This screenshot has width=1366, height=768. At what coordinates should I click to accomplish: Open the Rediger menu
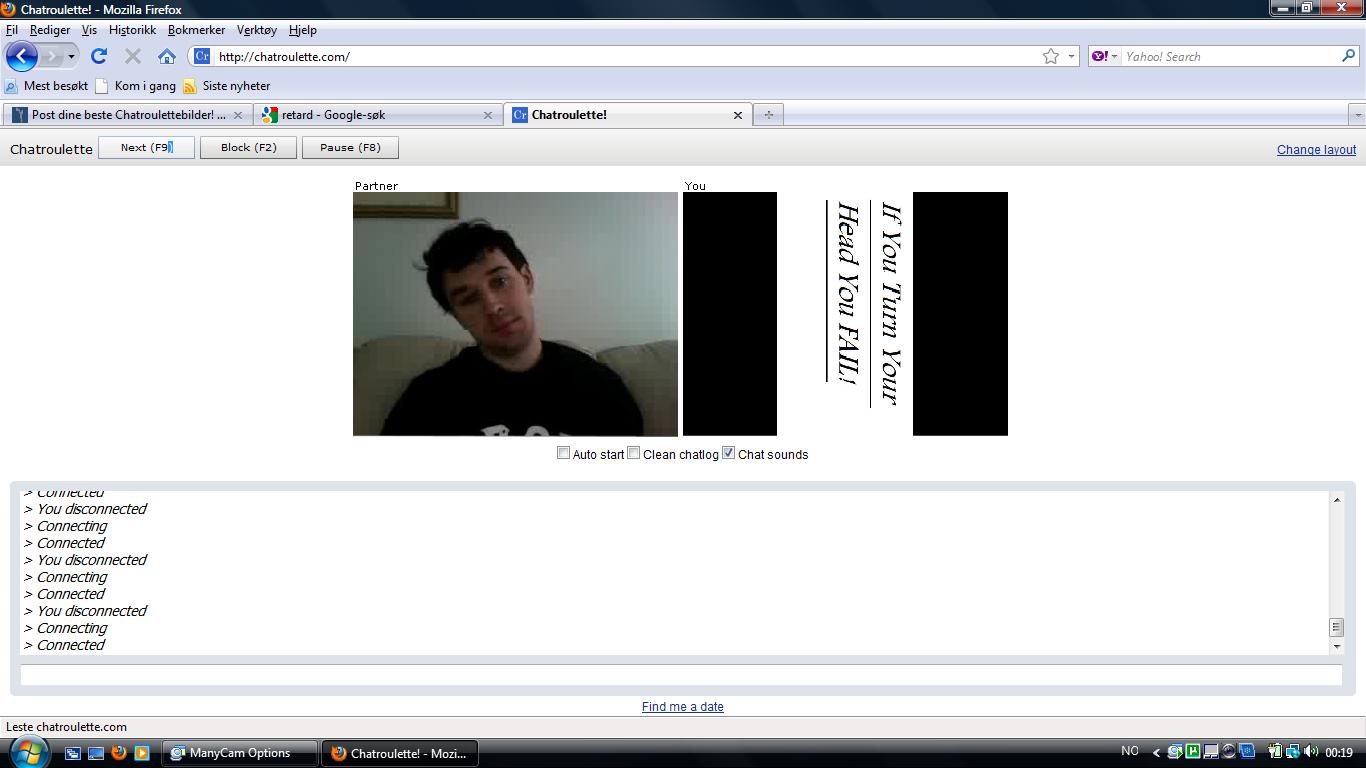point(50,30)
